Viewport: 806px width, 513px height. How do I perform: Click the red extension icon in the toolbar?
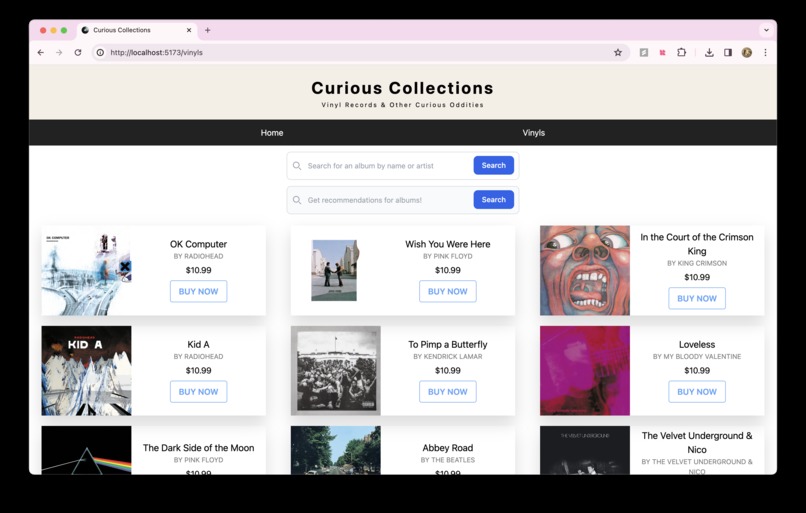[663, 52]
